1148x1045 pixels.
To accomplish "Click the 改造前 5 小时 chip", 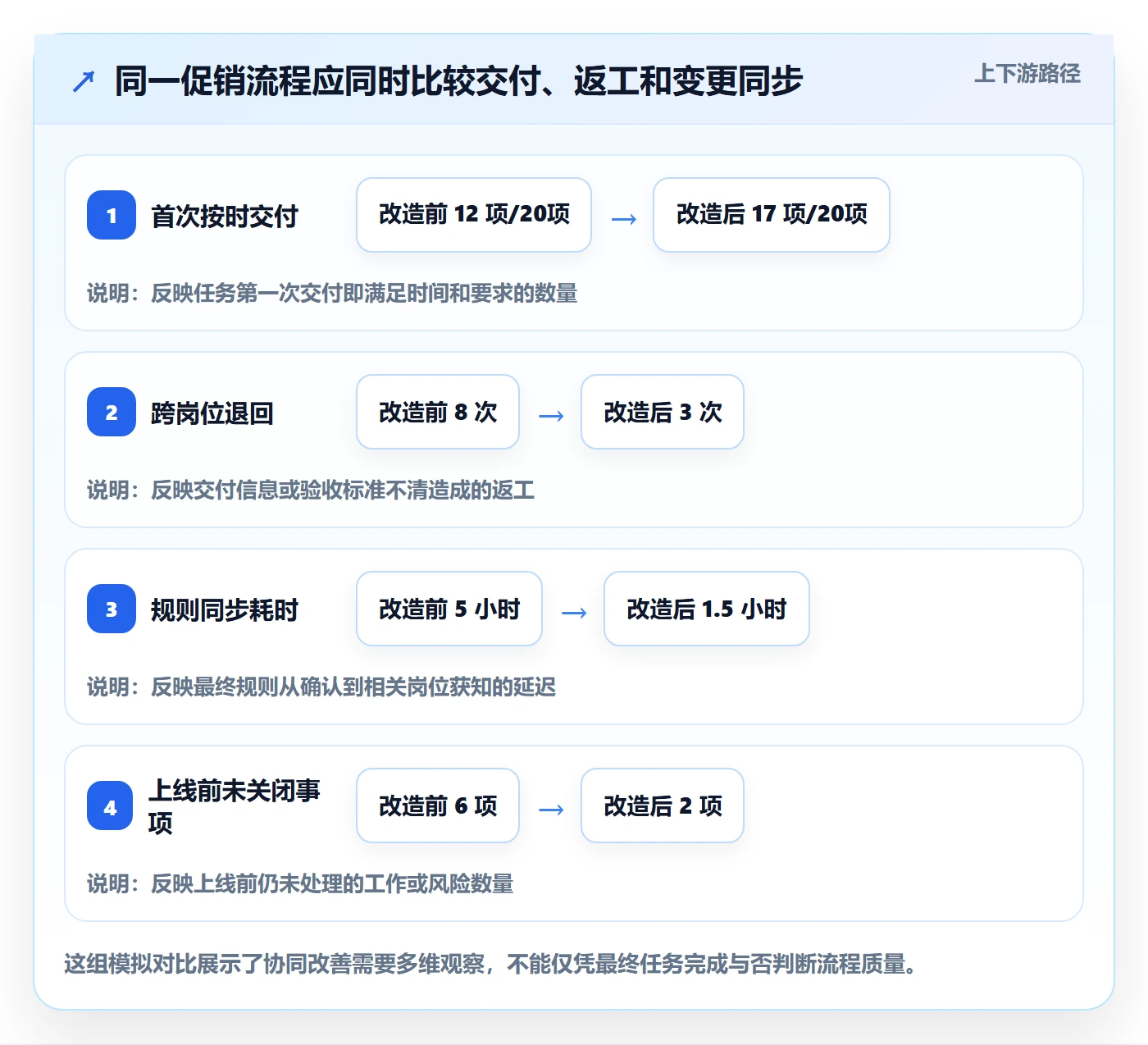I will (449, 609).
